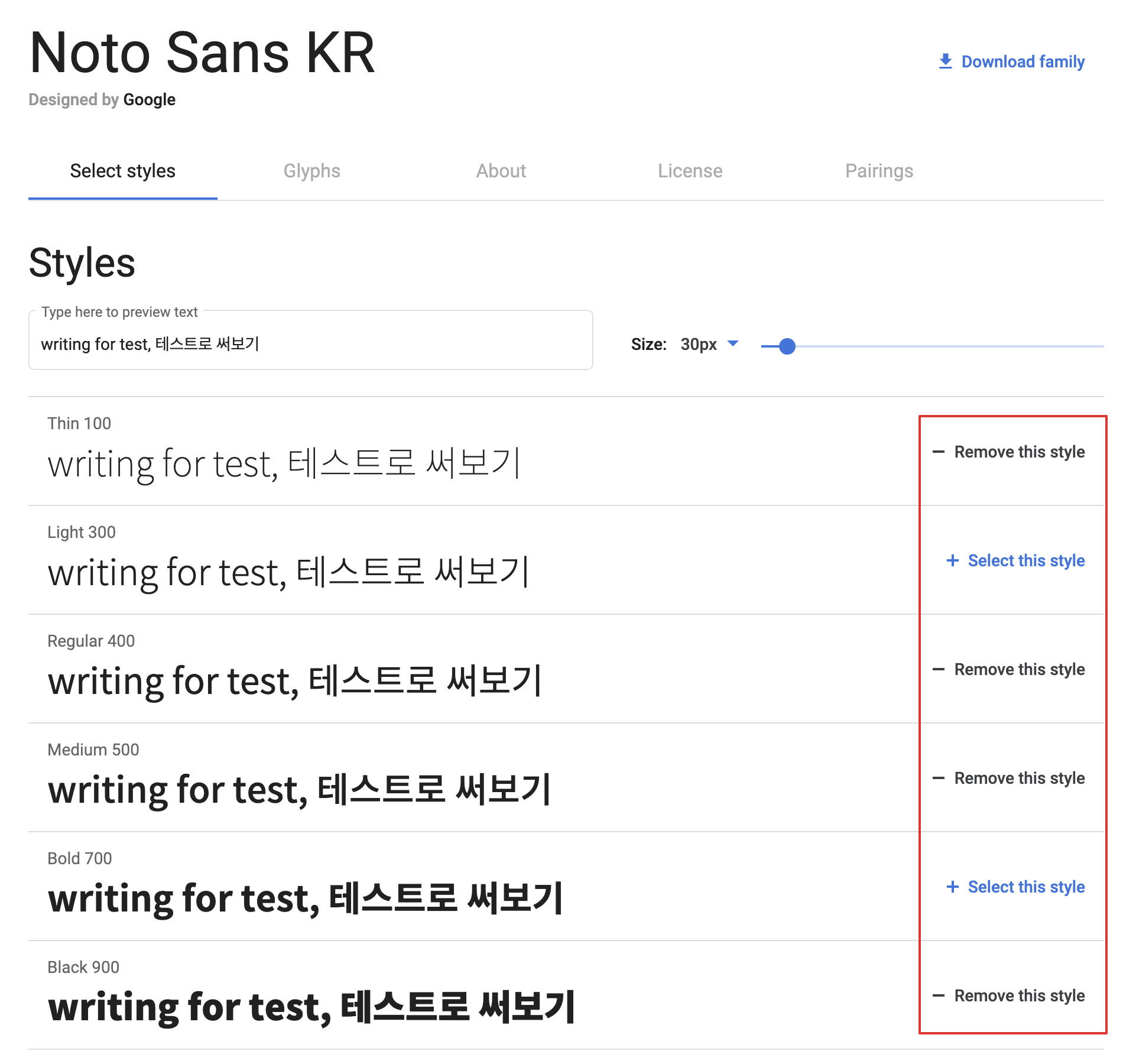Open the Google designer link
The width and height of the screenshot is (1123, 1064).
click(150, 99)
